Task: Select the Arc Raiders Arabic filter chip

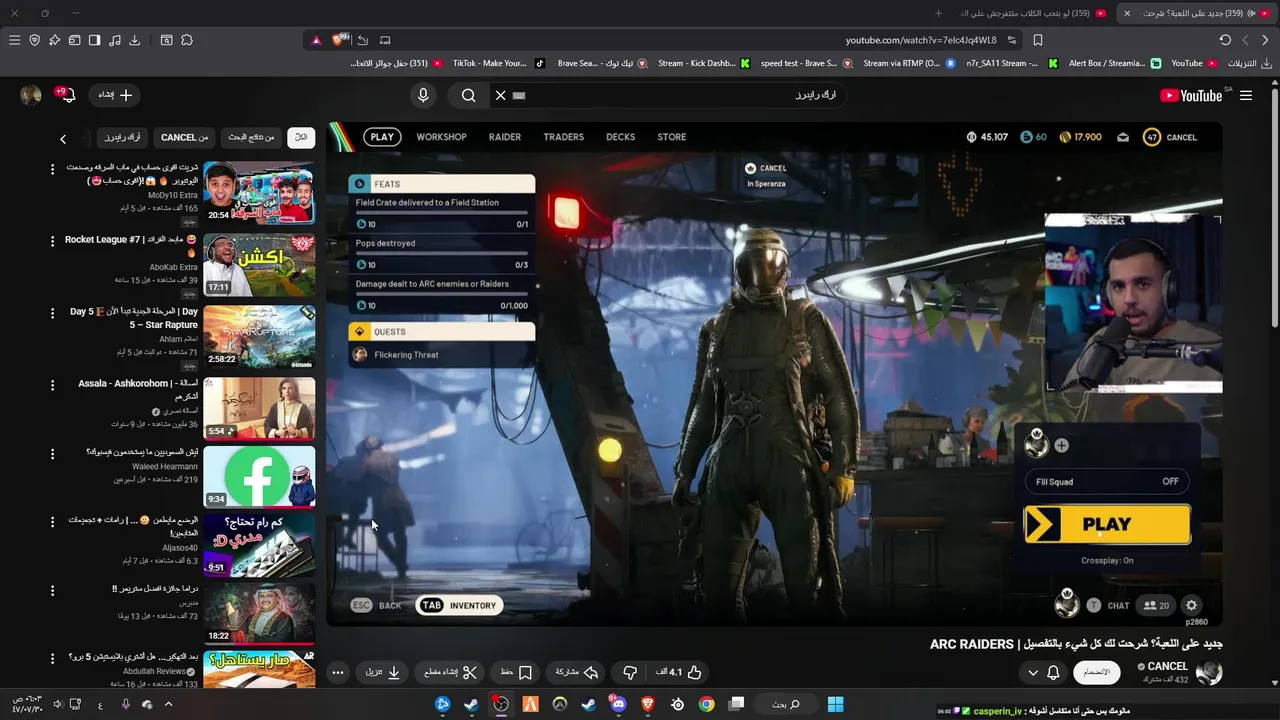Action: (x=122, y=137)
